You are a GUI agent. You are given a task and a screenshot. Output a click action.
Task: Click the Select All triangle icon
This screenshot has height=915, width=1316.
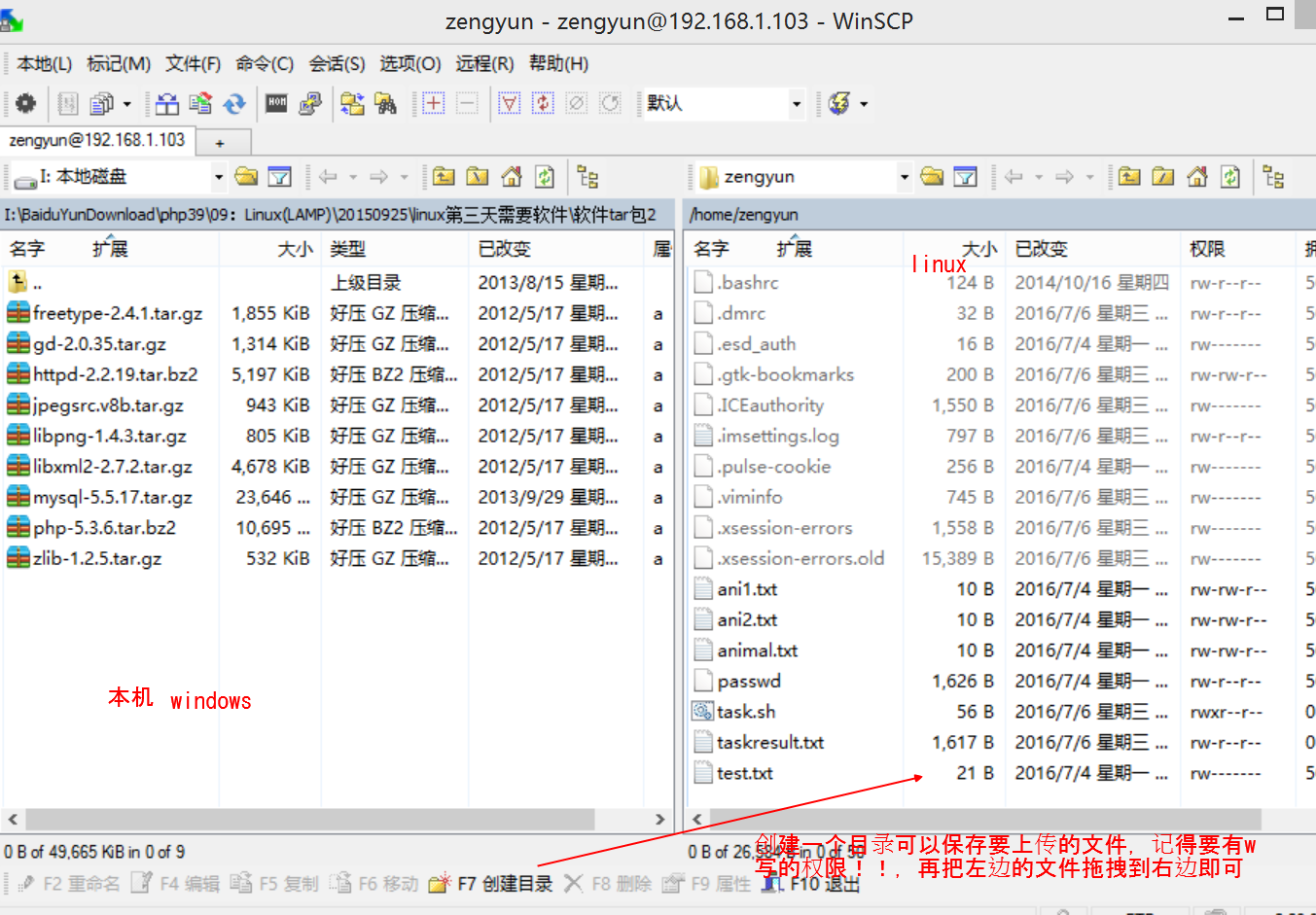pos(510,103)
